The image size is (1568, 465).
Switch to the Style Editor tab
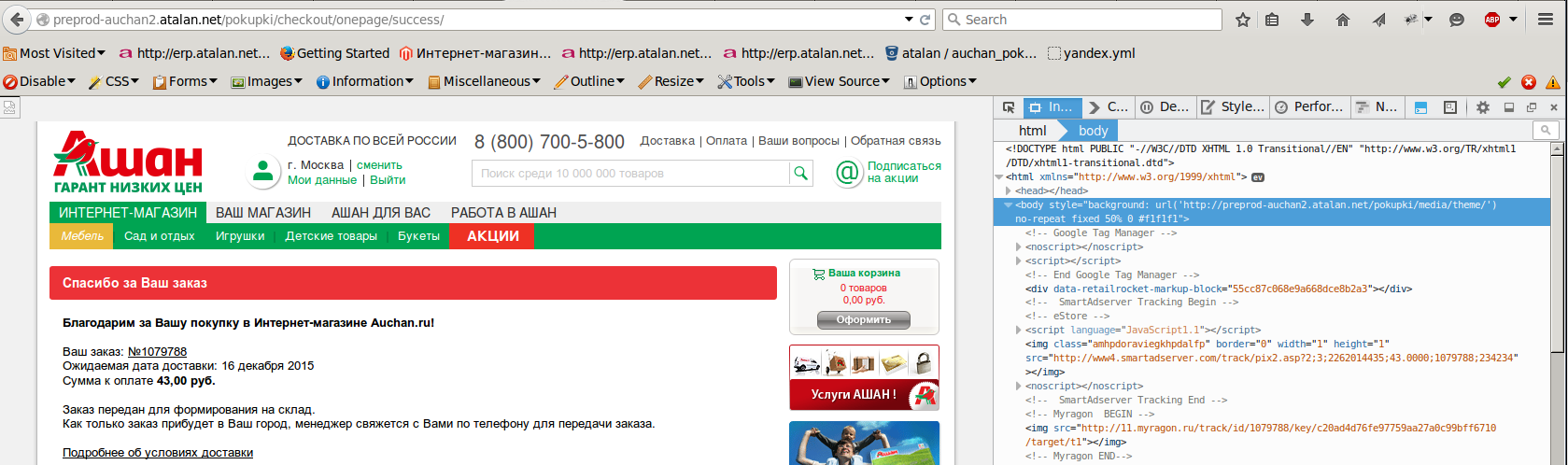pyautogui.click(x=1234, y=107)
